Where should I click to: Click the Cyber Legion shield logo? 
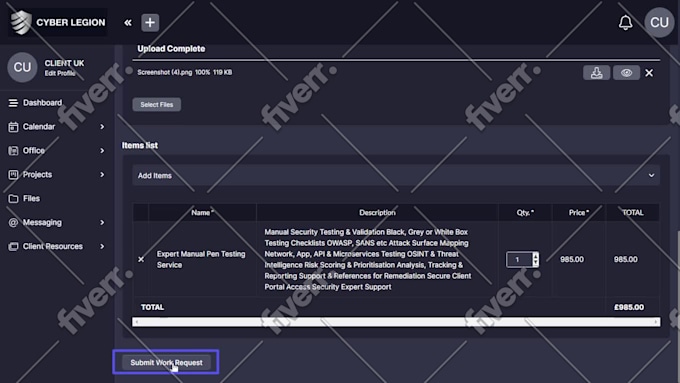21,23
